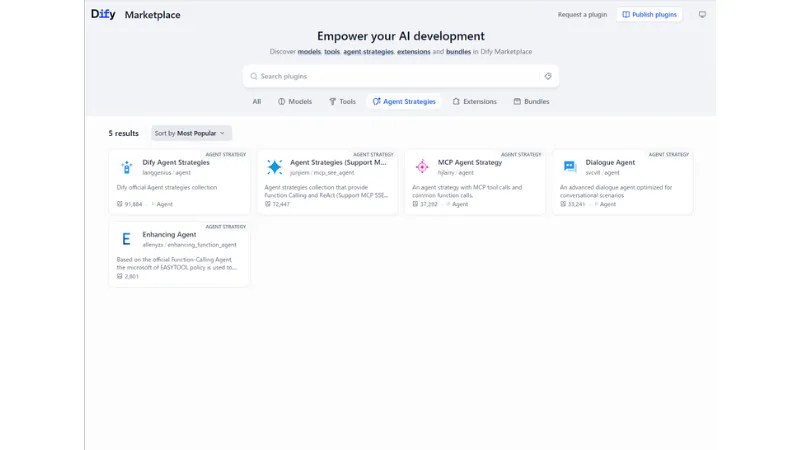Click the Agent Strategies tab icon
Screen dimensions: 800x450
tap(377, 102)
